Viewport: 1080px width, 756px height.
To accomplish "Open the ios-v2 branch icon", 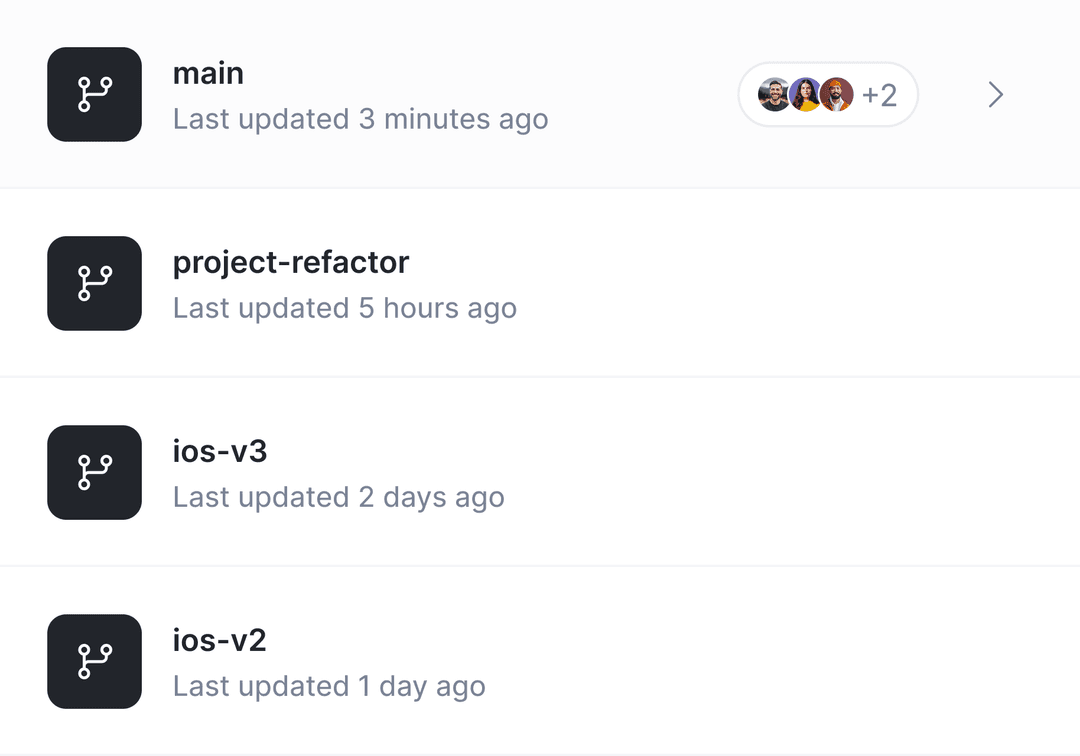I will tap(94, 661).
